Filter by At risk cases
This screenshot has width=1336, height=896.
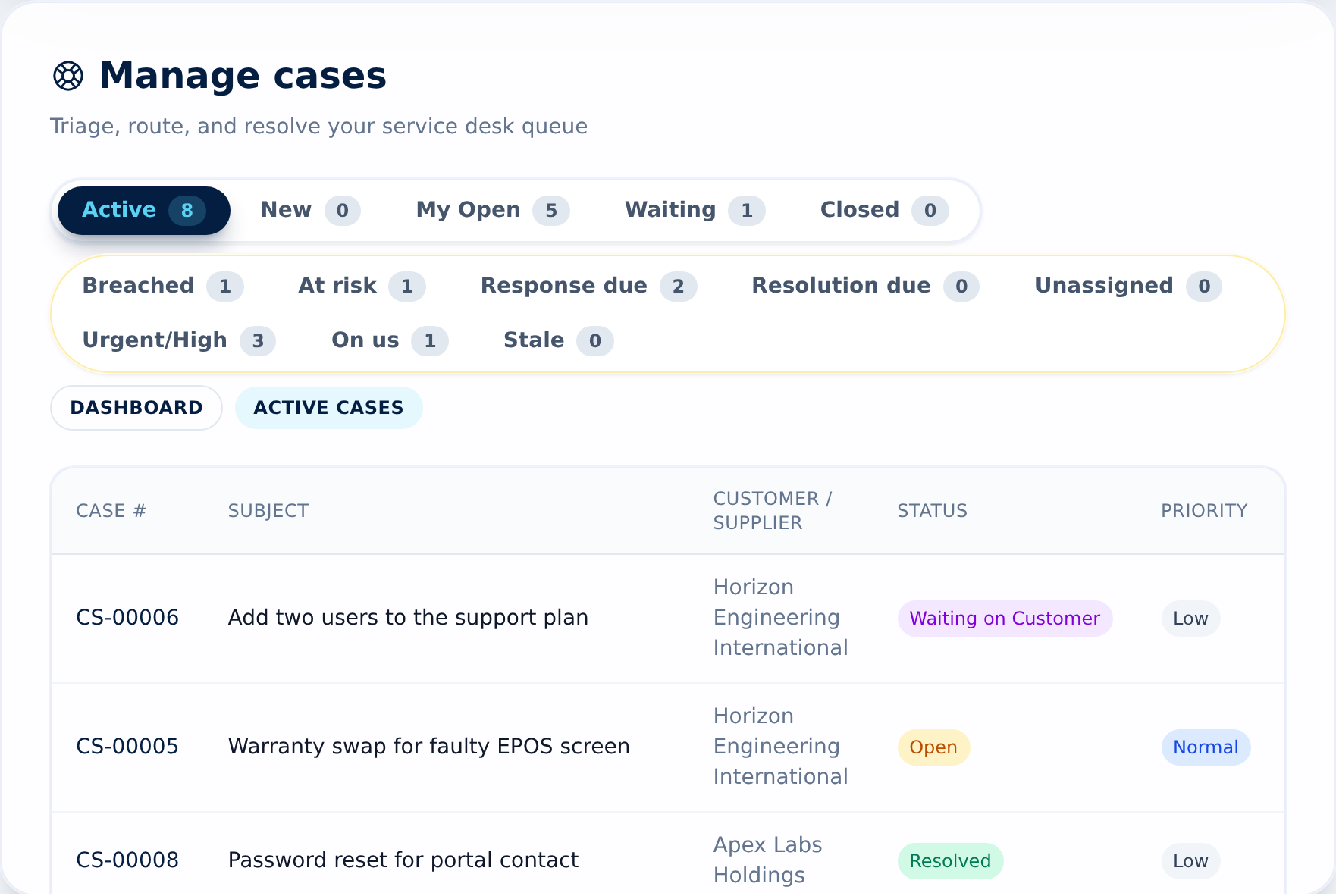pyautogui.click(x=362, y=286)
